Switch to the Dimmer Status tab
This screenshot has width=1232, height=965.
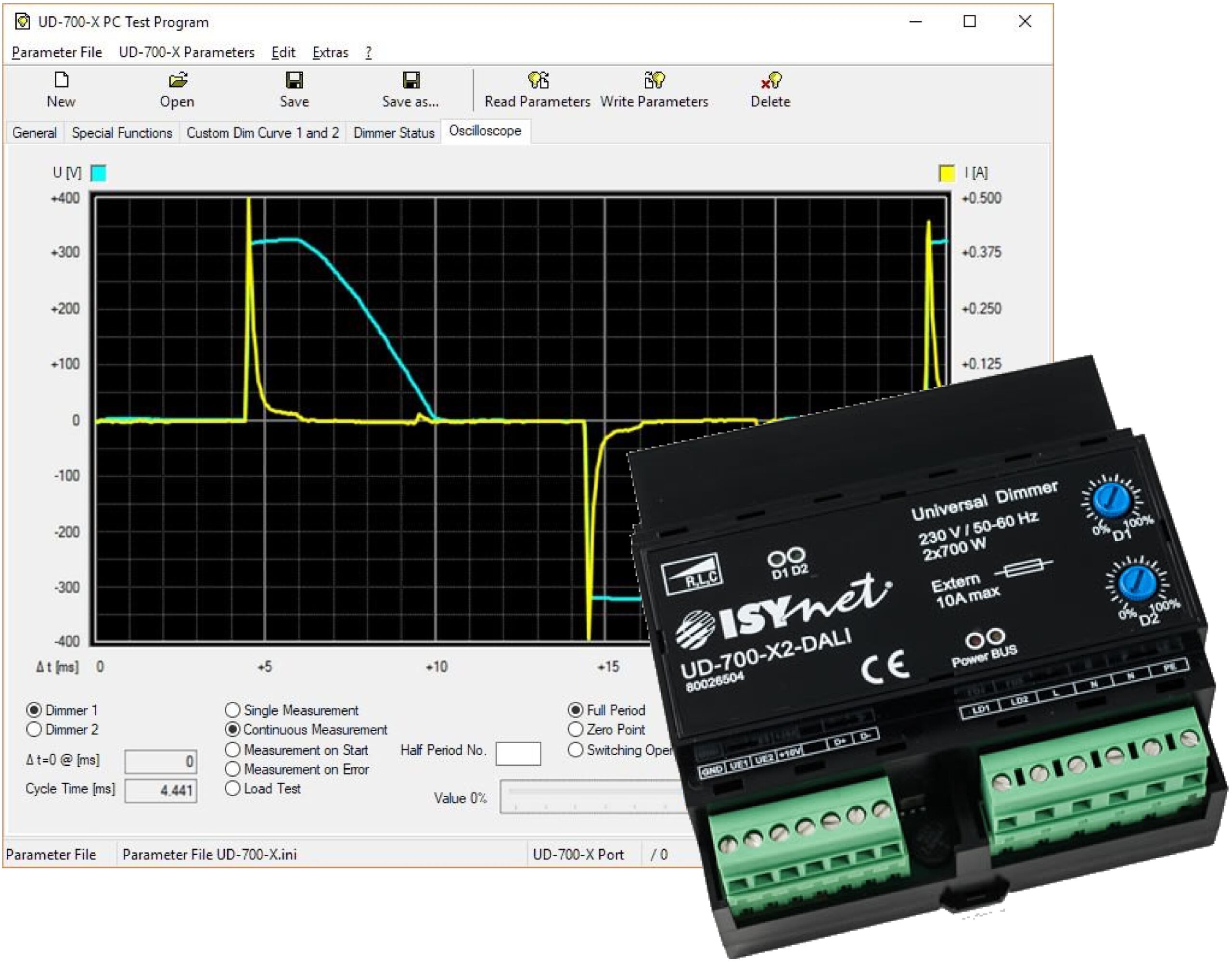[394, 133]
